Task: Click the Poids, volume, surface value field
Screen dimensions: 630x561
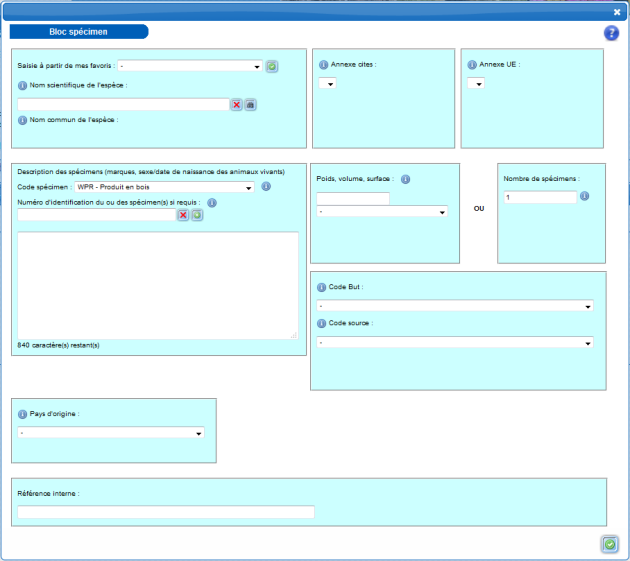Action: 353,199
